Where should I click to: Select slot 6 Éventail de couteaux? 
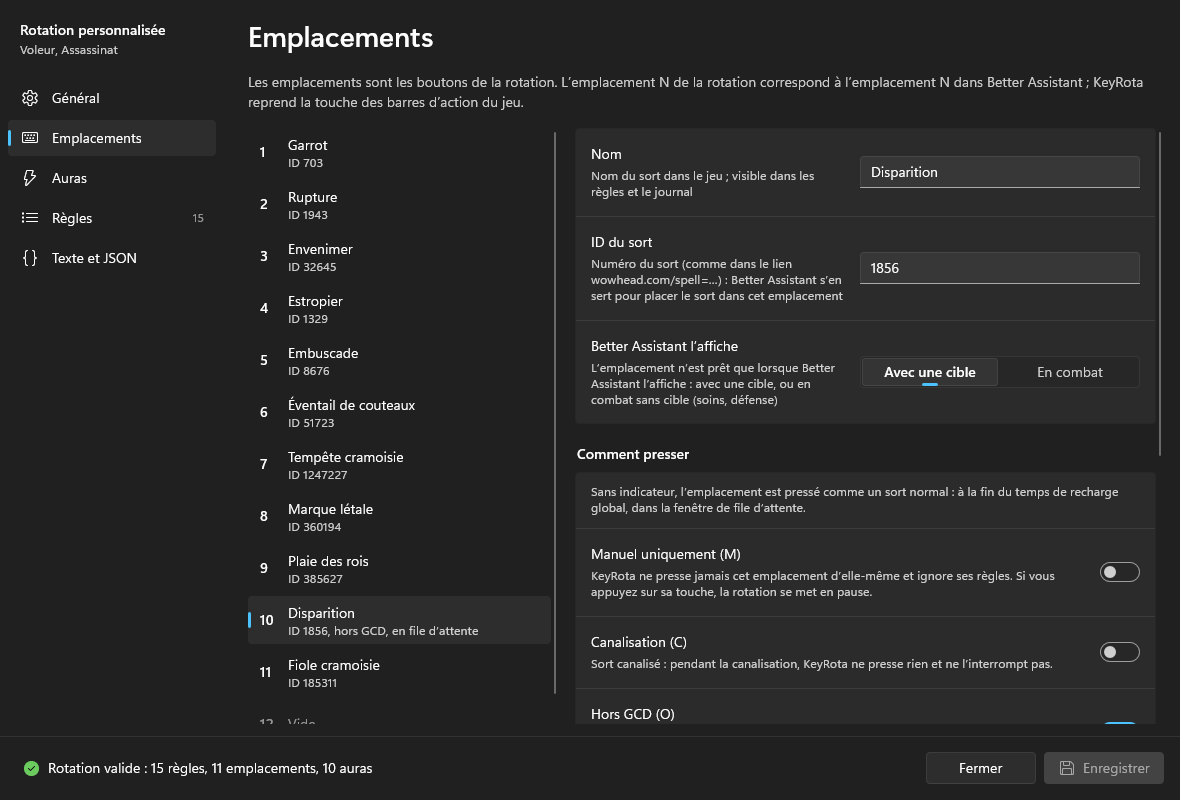400,412
